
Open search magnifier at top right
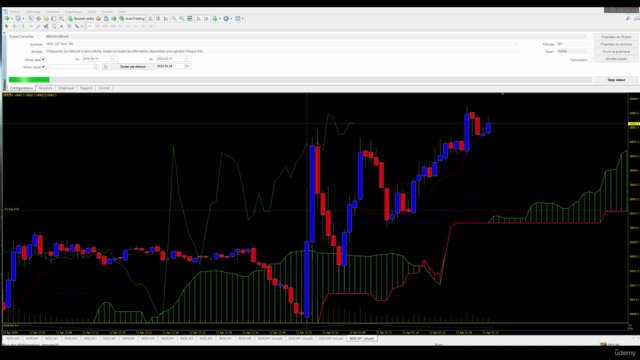pyautogui.click(x=628, y=19)
